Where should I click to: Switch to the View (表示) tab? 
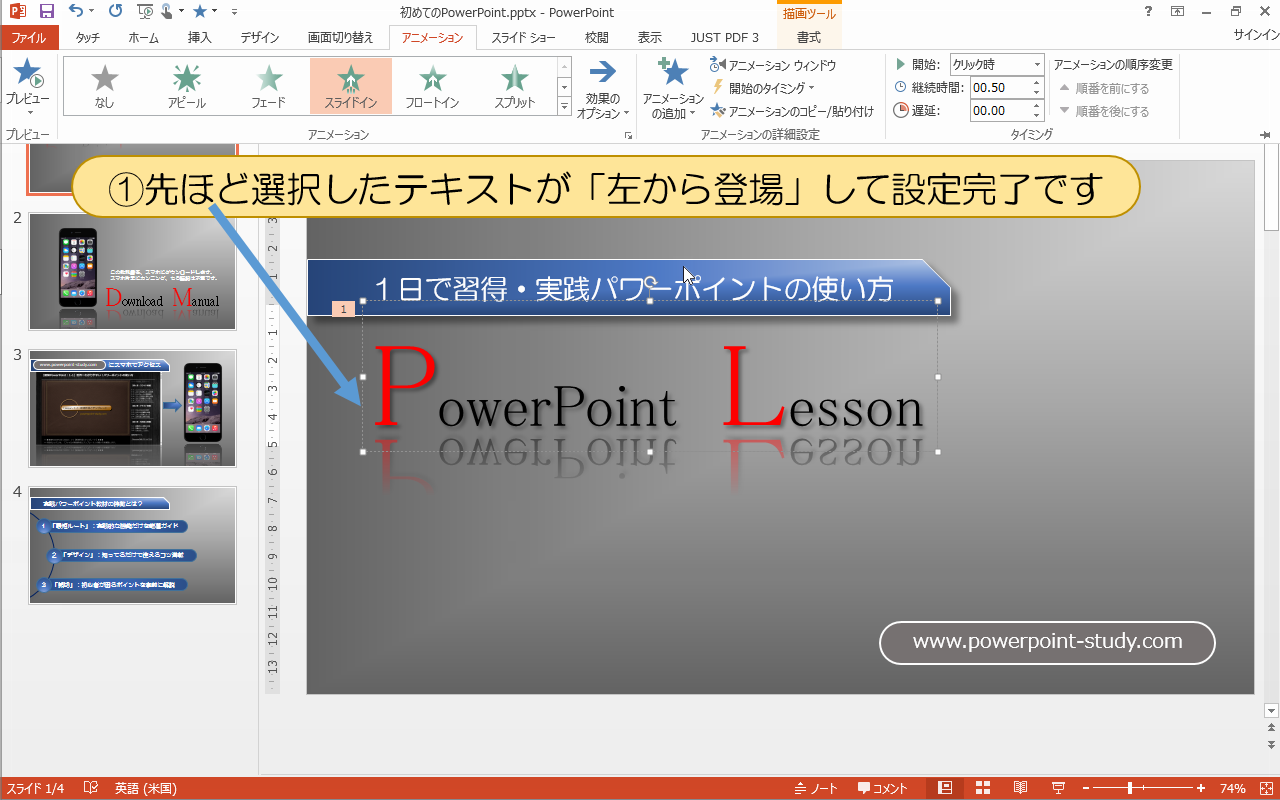[650, 38]
